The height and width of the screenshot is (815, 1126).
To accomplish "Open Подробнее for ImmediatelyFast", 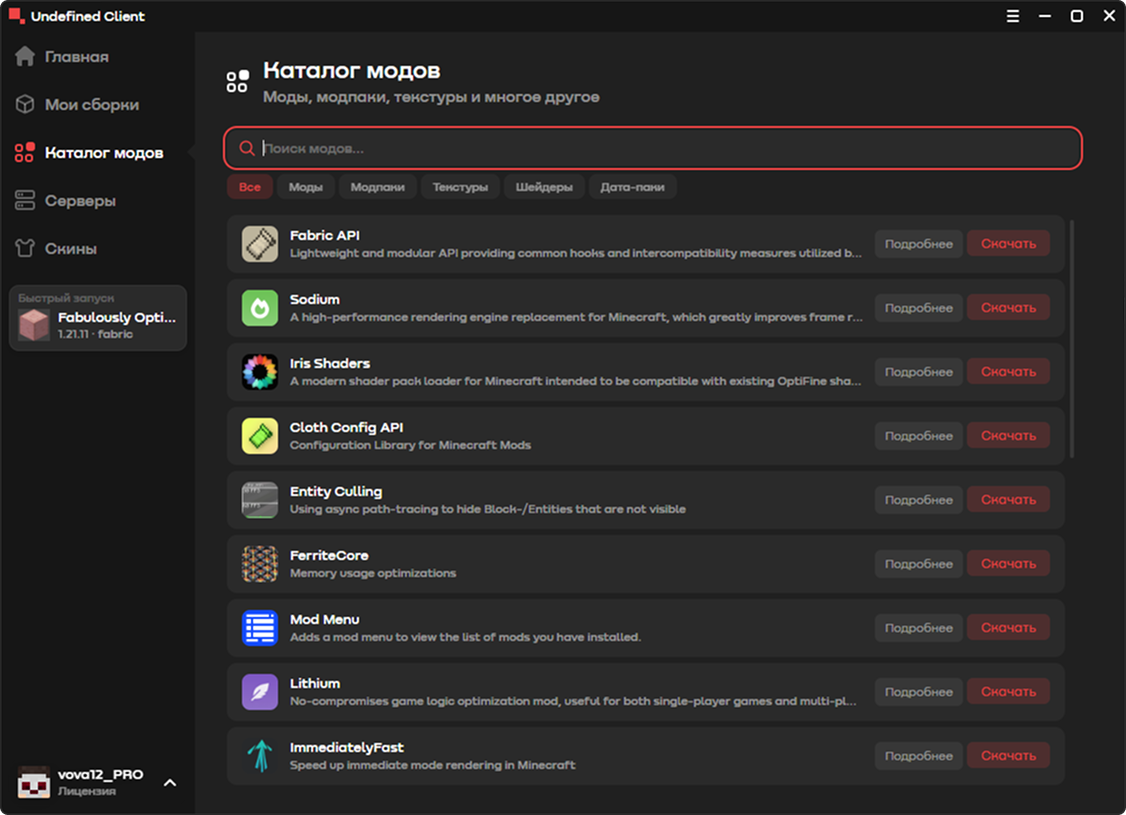I will click(x=918, y=755).
